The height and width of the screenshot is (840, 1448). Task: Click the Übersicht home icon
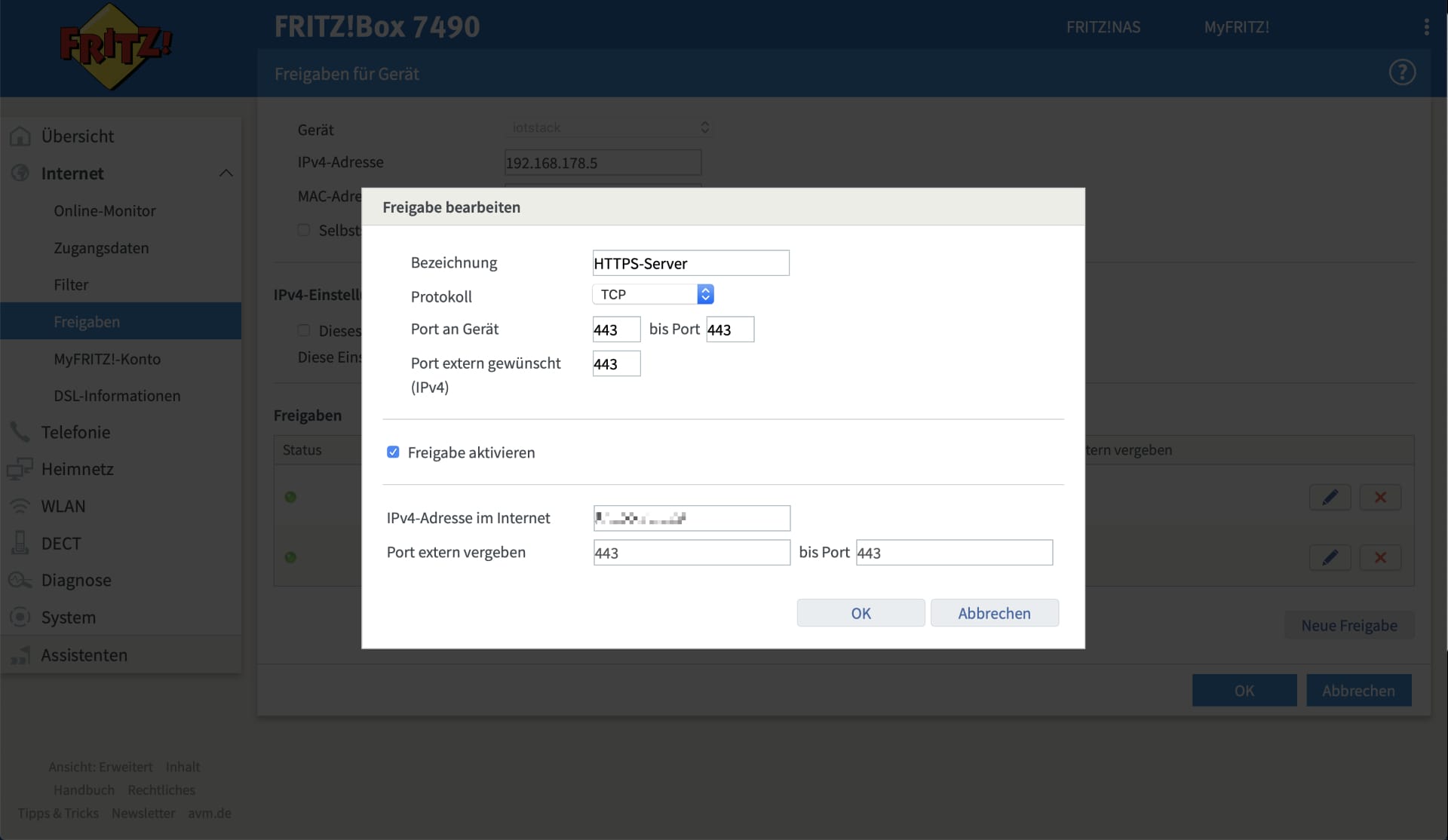click(20, 136)
